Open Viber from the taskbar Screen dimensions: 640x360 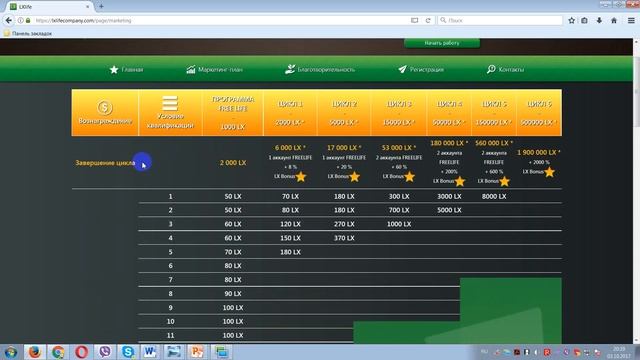coord(104,352)
